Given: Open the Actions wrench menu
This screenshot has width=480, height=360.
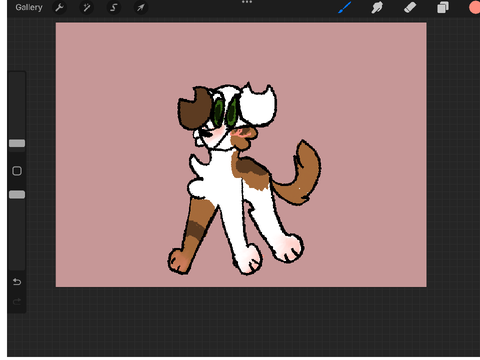Looking at the screenshot, I should click(x=60, y=7).
